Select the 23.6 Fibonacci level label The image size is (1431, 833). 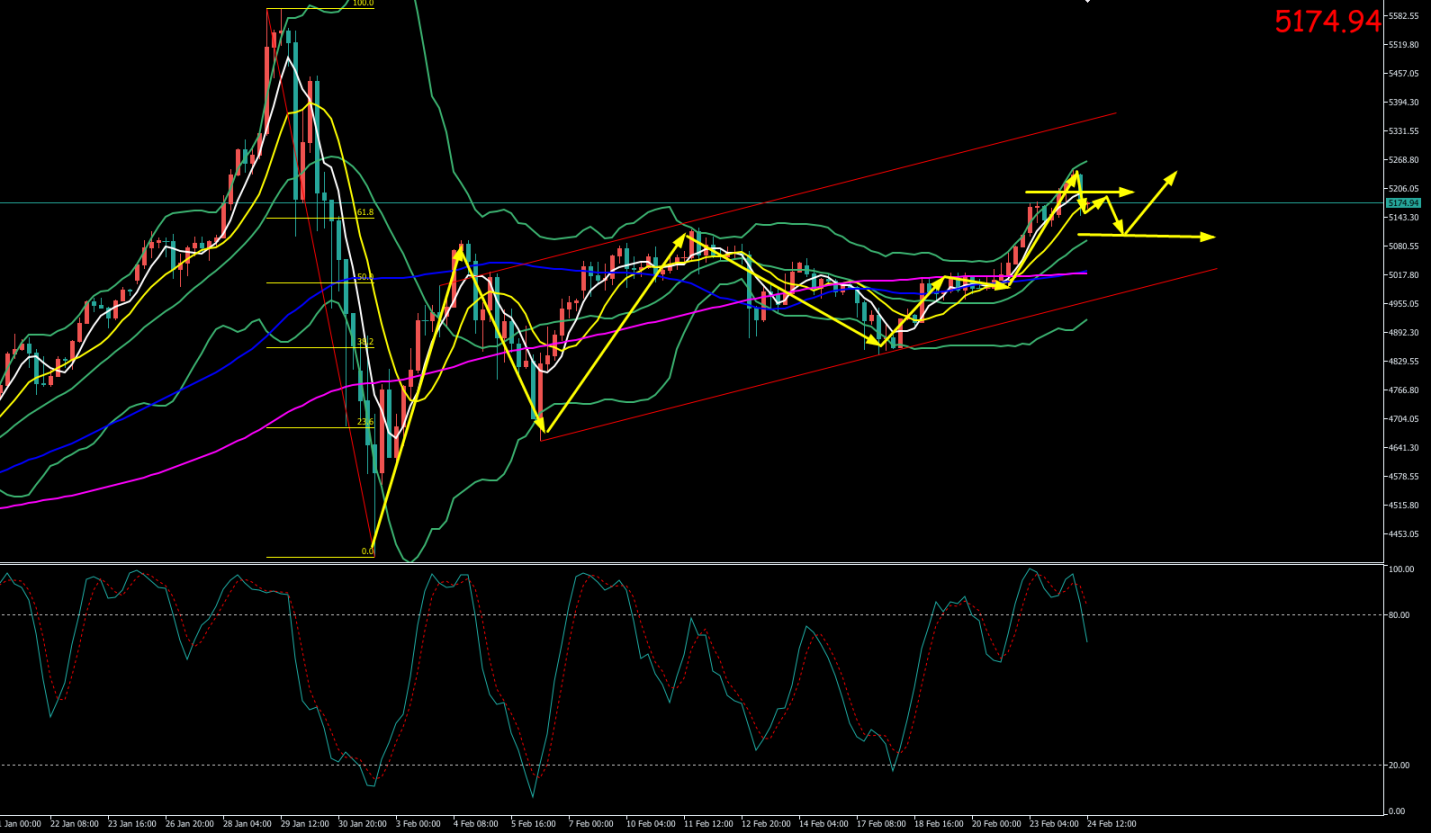pos(365,422)
